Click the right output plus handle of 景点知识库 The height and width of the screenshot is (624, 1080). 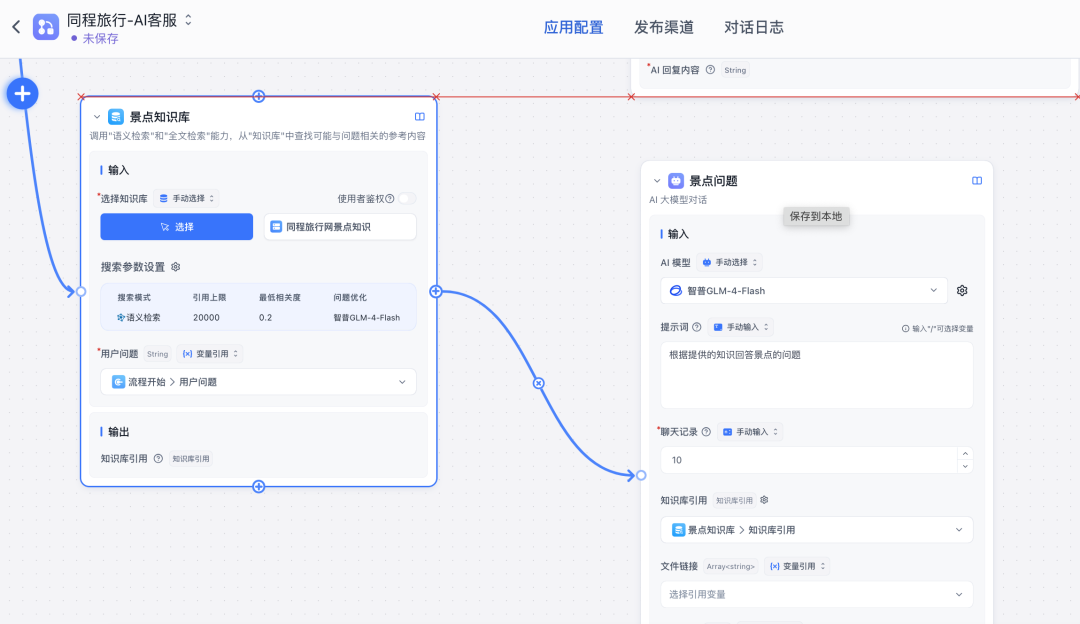click(x=436, y=291)
